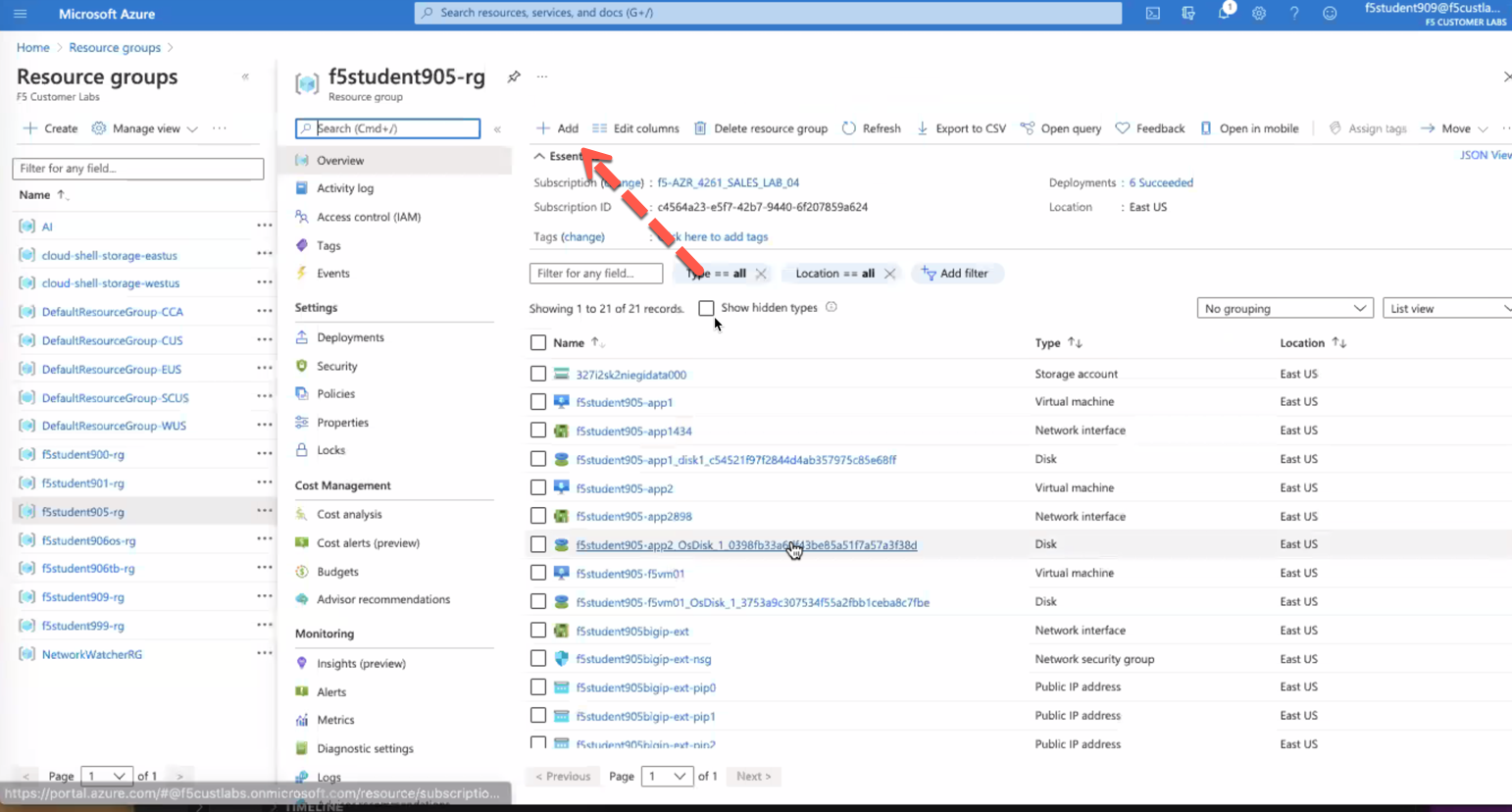Click the info icon beside Show hidden types

click(832, 308)
